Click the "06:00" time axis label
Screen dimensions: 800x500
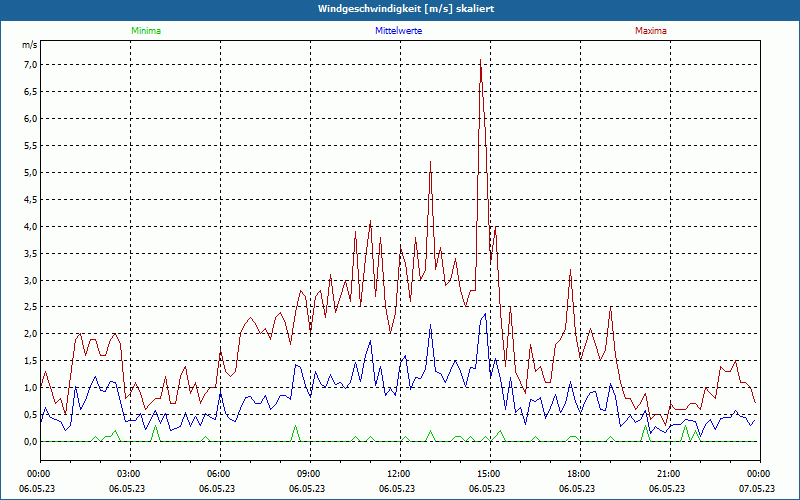pyautogui.click(x=220, y=474)
